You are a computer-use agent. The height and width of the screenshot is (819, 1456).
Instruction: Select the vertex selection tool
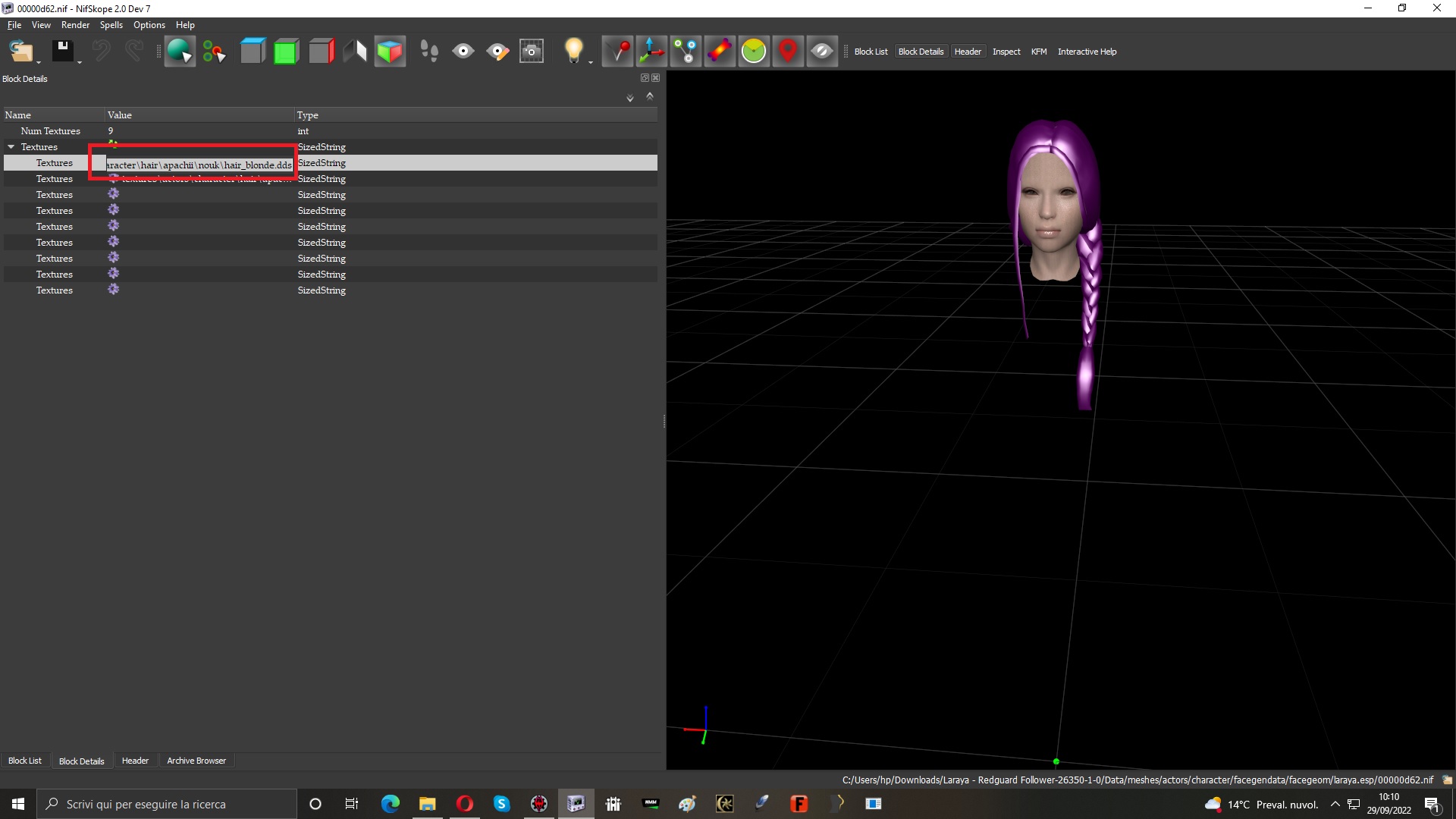point(214,52)
